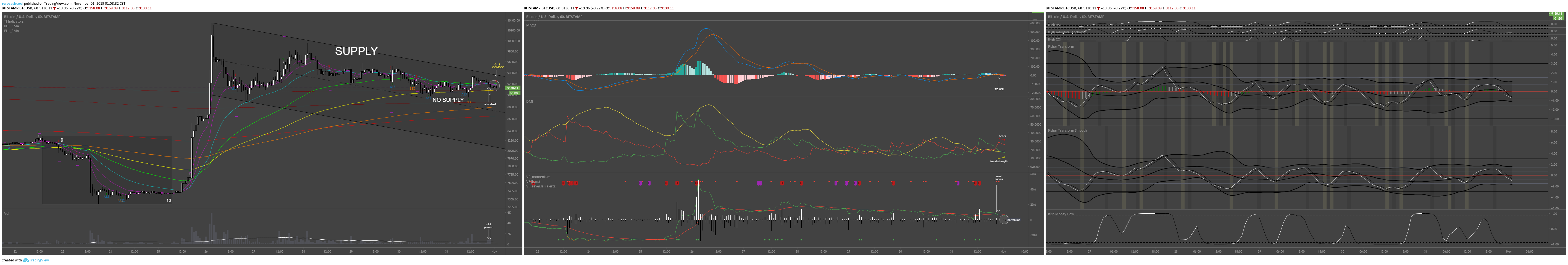
Task: Click the SUPPLY annotation text
Action: pyautogui.click(x=356, y=51)
